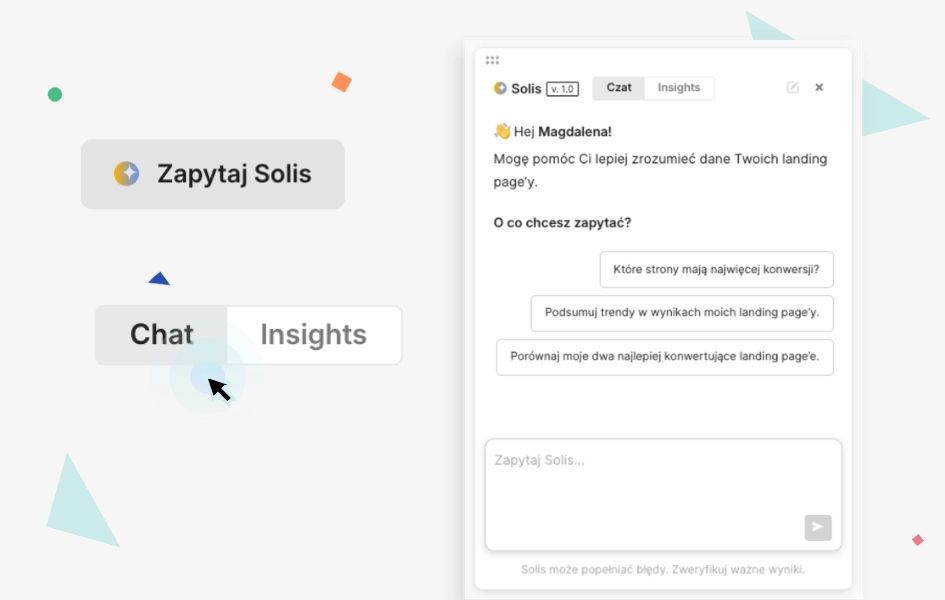Image resolution: width=945 pixels, height=600 pixels.
Task: Click the send message arrow button
Action: click(818, 528)
